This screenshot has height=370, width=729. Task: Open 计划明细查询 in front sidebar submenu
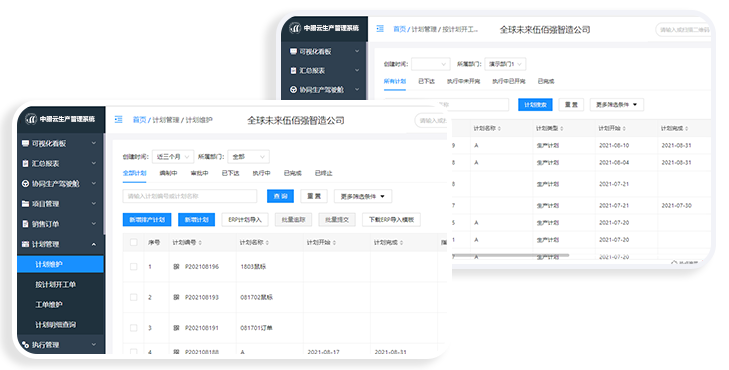[x=56, y=324]
